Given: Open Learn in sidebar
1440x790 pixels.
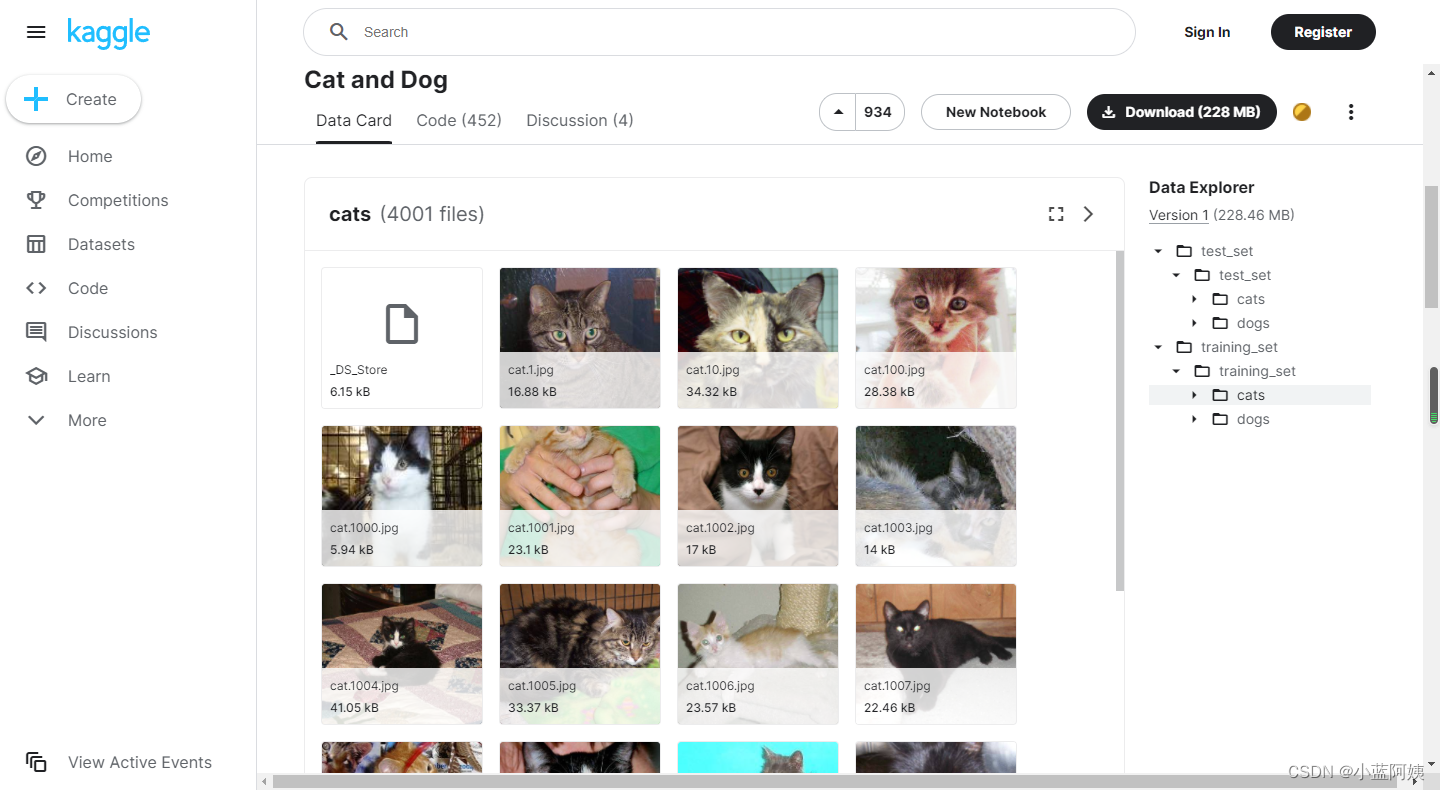Looking at the screenshot, I should (x=89, y=376).
